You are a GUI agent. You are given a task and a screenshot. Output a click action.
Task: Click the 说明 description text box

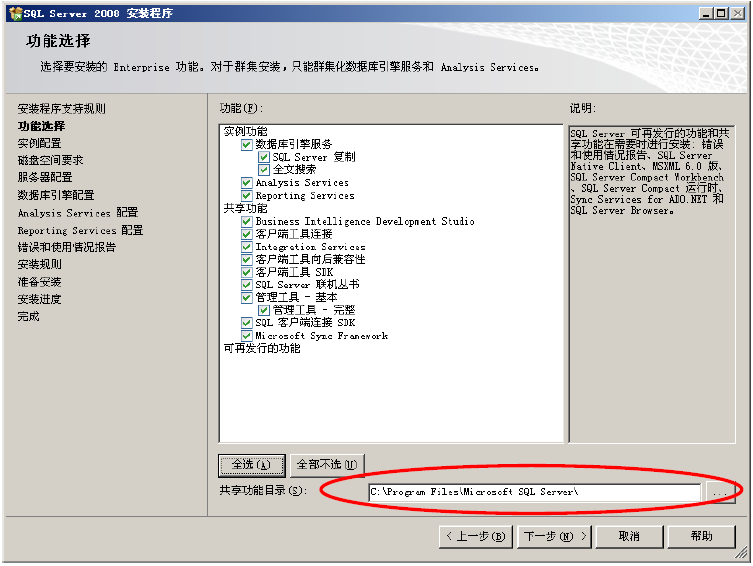click(x=652, y=284)
